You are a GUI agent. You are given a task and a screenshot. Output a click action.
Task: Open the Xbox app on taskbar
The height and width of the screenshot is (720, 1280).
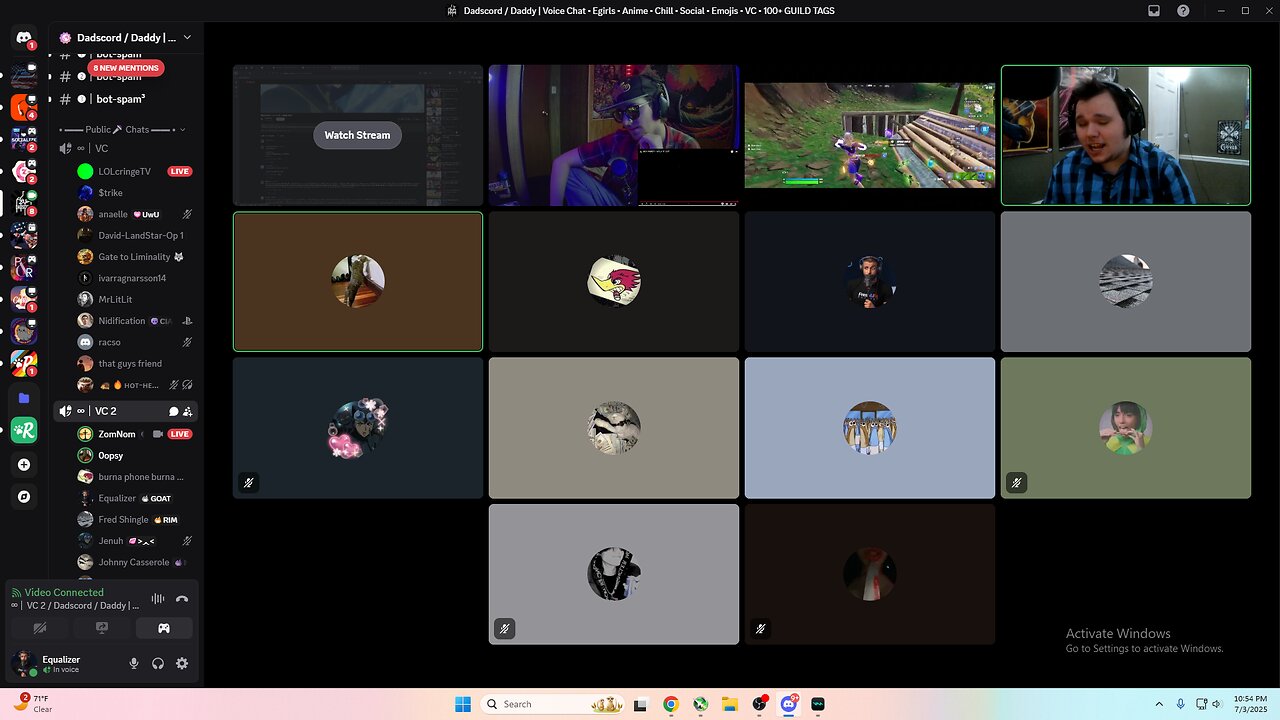[x=701, y=704]
